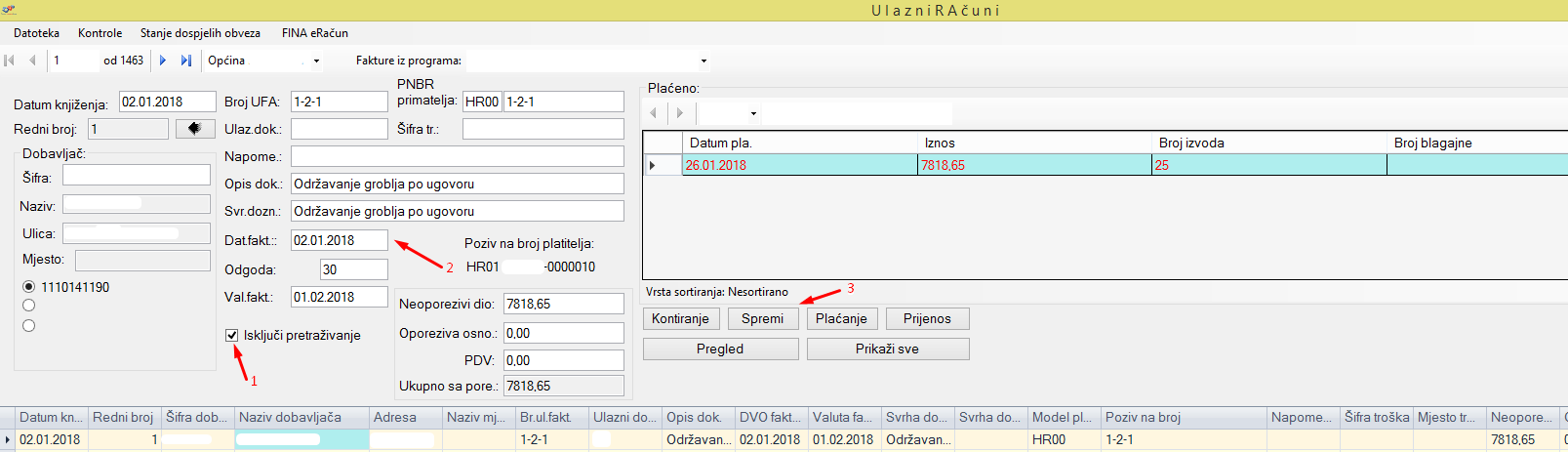This screenshot has height=452, width=1568.
Task: Go to the first record in navigator
Action: tap(10, 61)
